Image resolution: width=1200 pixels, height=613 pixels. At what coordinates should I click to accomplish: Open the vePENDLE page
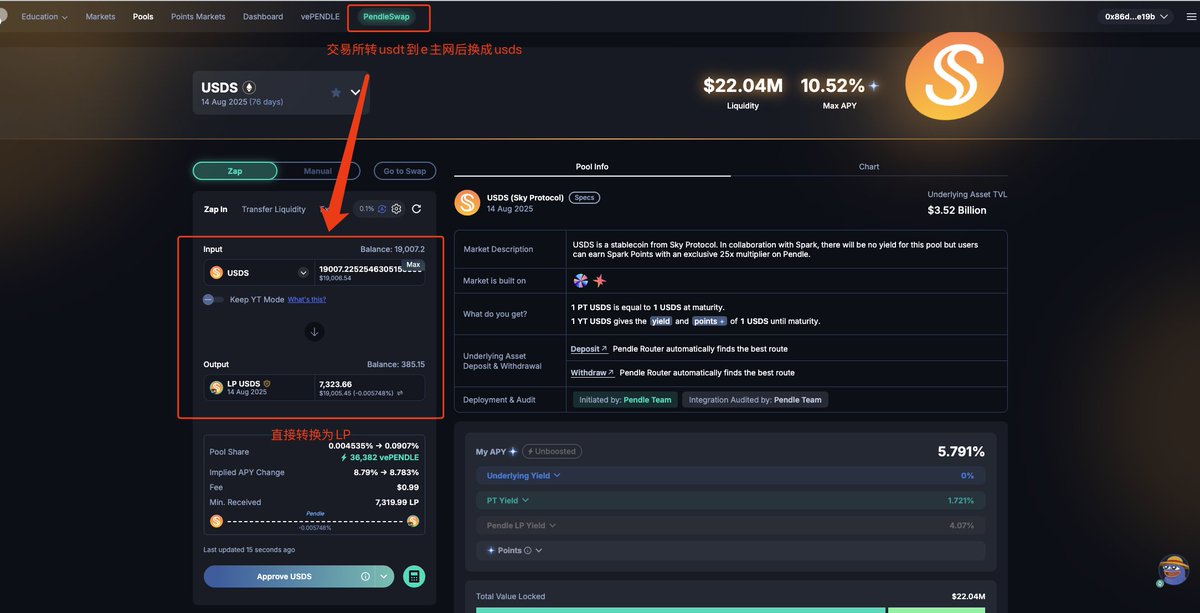[319, 17]
